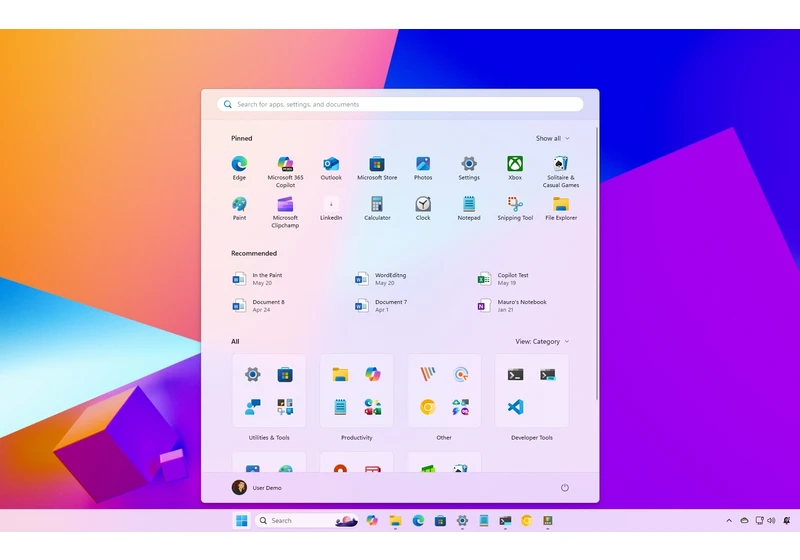Open volume control in system tray
The height and width of the screenshot is (560, 800).
(771, 521)
